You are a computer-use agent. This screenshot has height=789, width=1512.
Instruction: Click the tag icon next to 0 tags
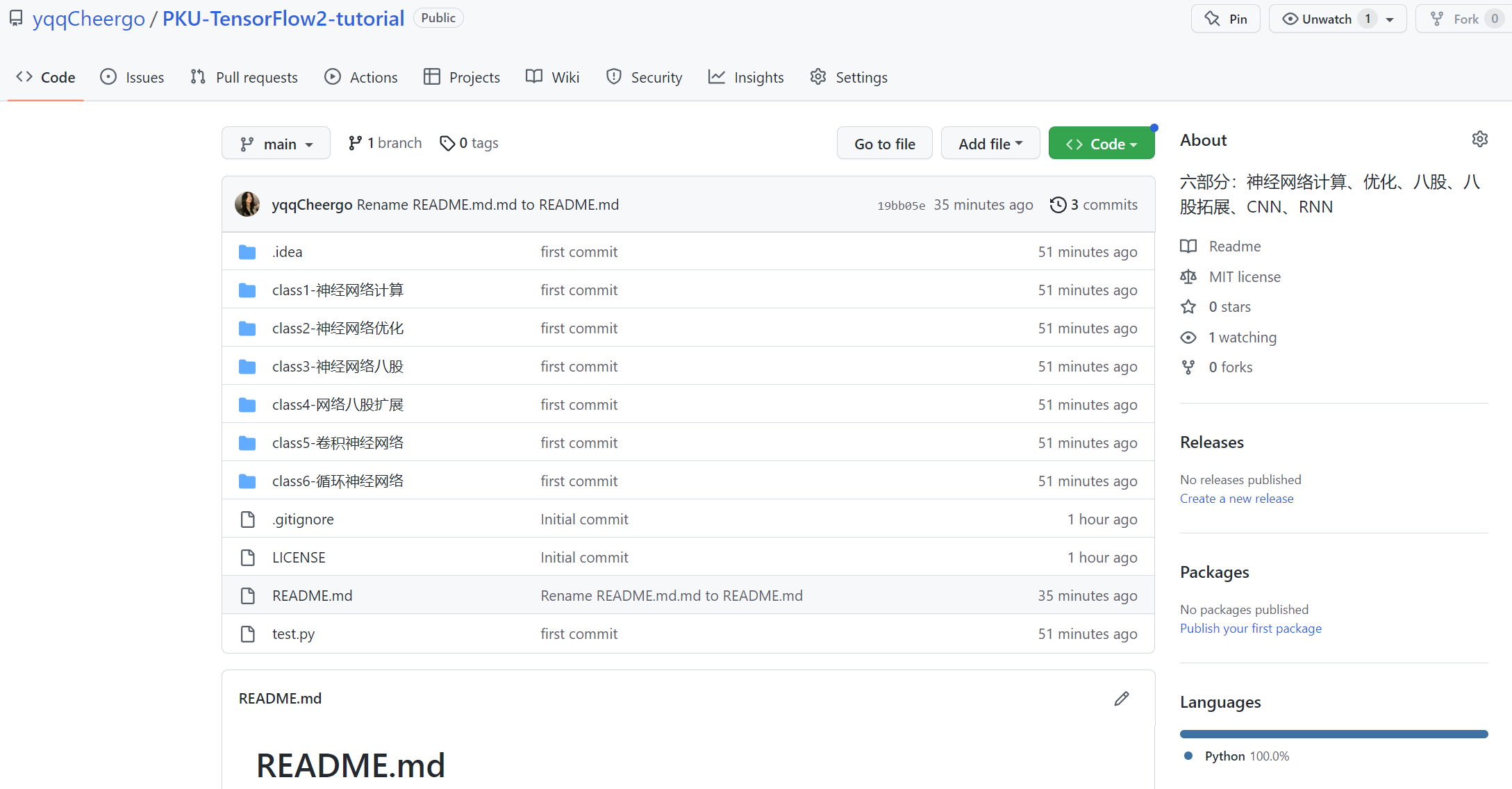[x=447, y=143]
